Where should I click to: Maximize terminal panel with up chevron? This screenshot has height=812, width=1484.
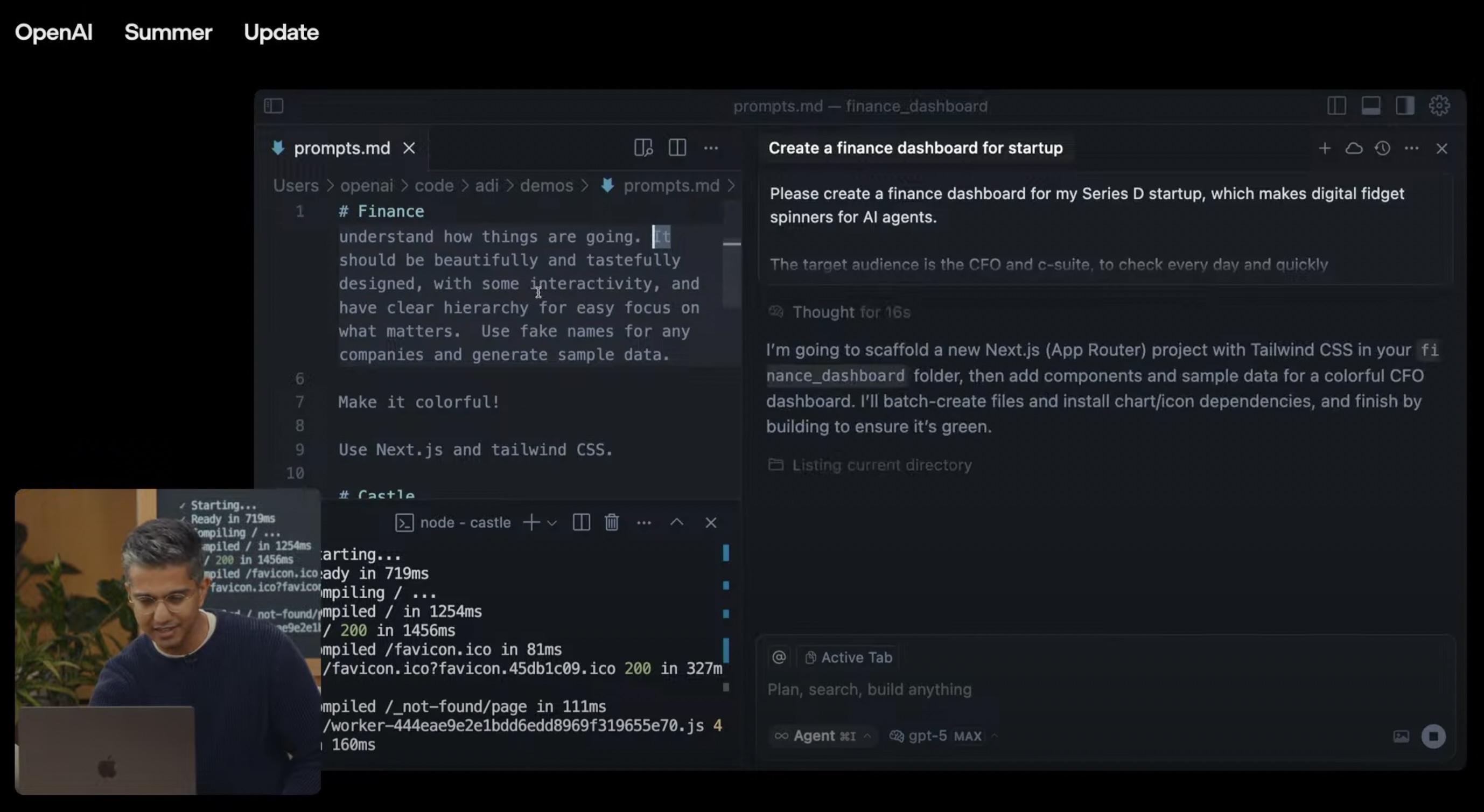tap(677, 522)
